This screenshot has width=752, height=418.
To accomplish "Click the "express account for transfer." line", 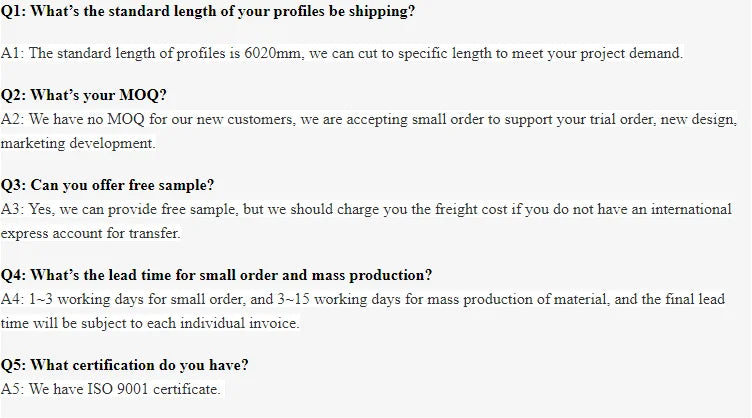I will (89, 233).
